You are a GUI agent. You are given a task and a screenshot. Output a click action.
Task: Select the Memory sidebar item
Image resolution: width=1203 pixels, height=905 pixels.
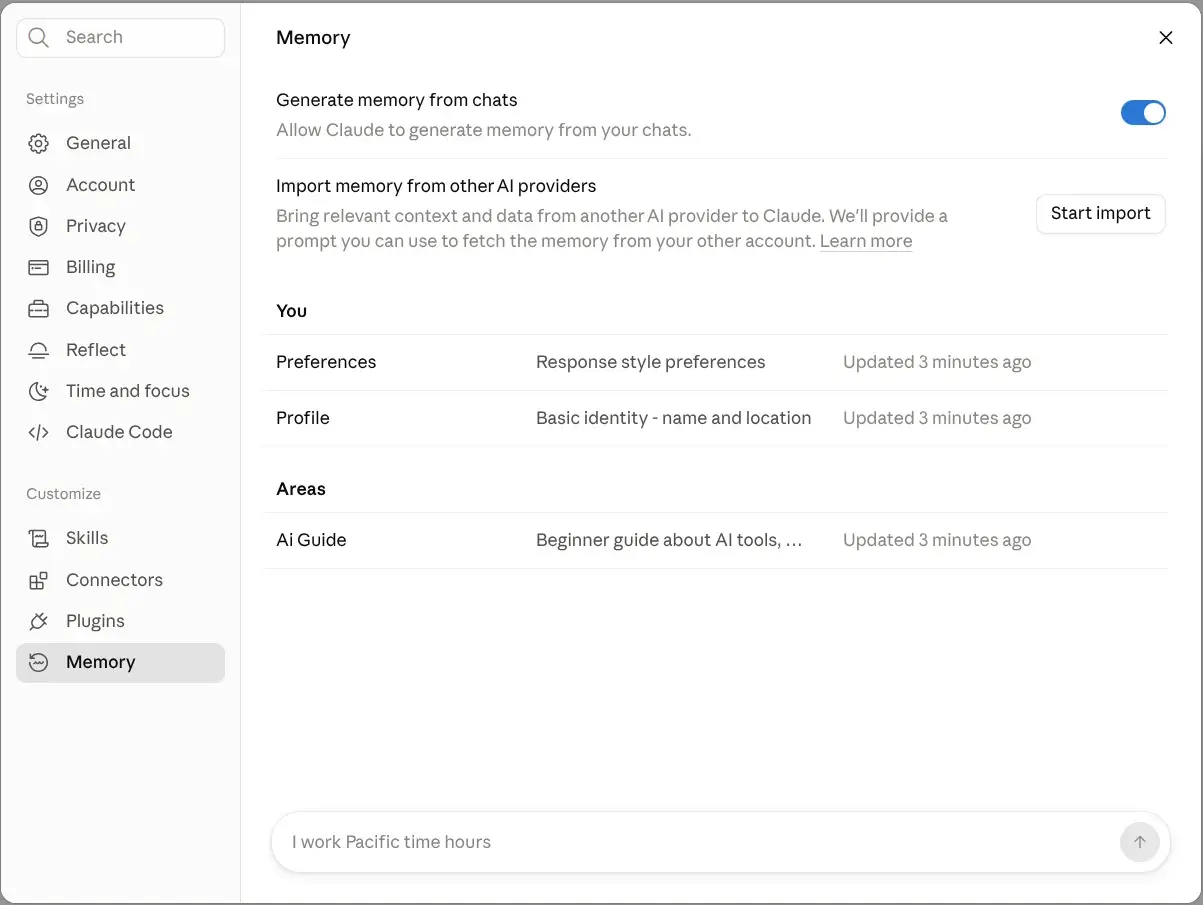pos(120,662)
